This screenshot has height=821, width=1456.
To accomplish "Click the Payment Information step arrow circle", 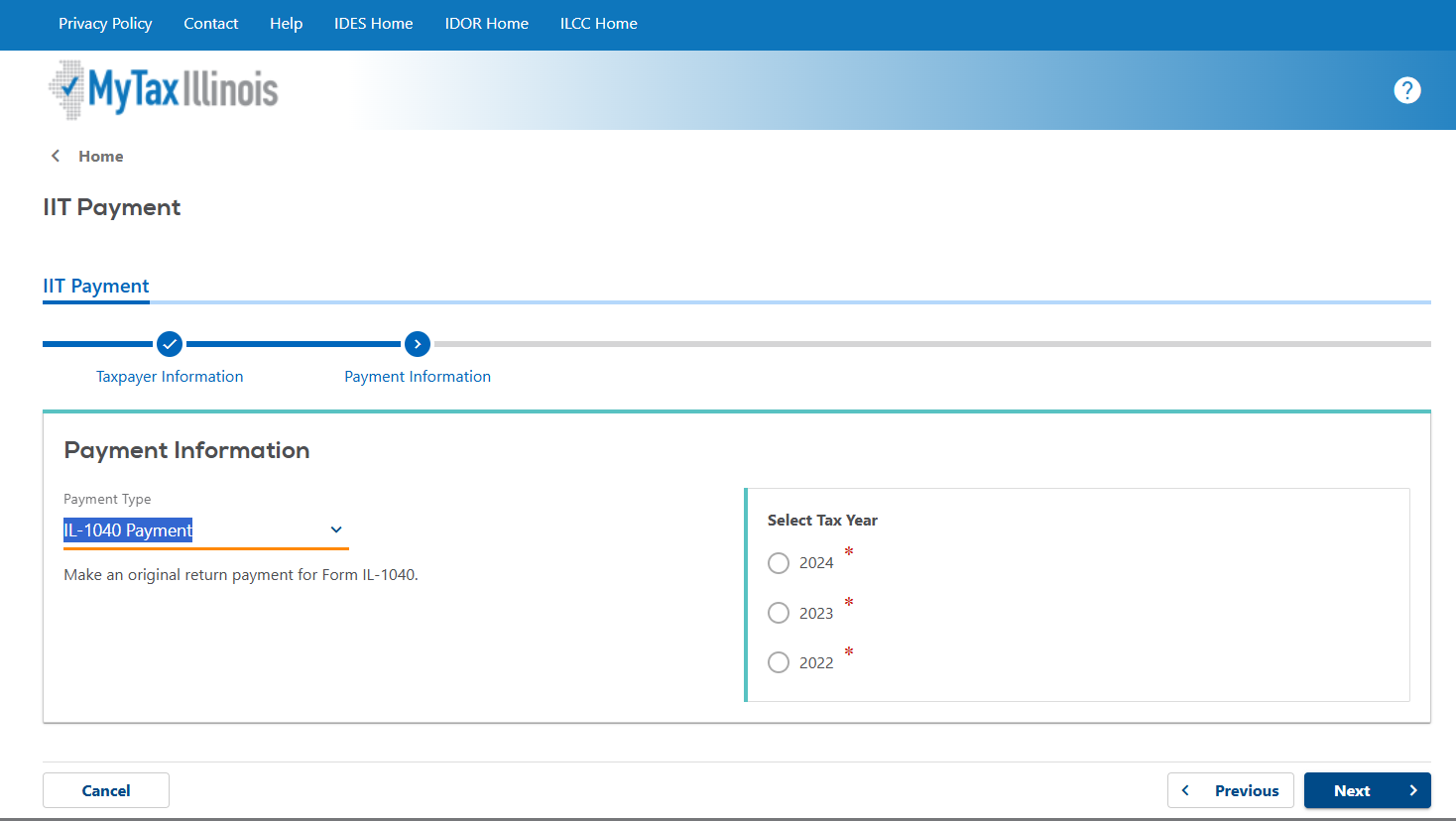I will click(418, 344).
